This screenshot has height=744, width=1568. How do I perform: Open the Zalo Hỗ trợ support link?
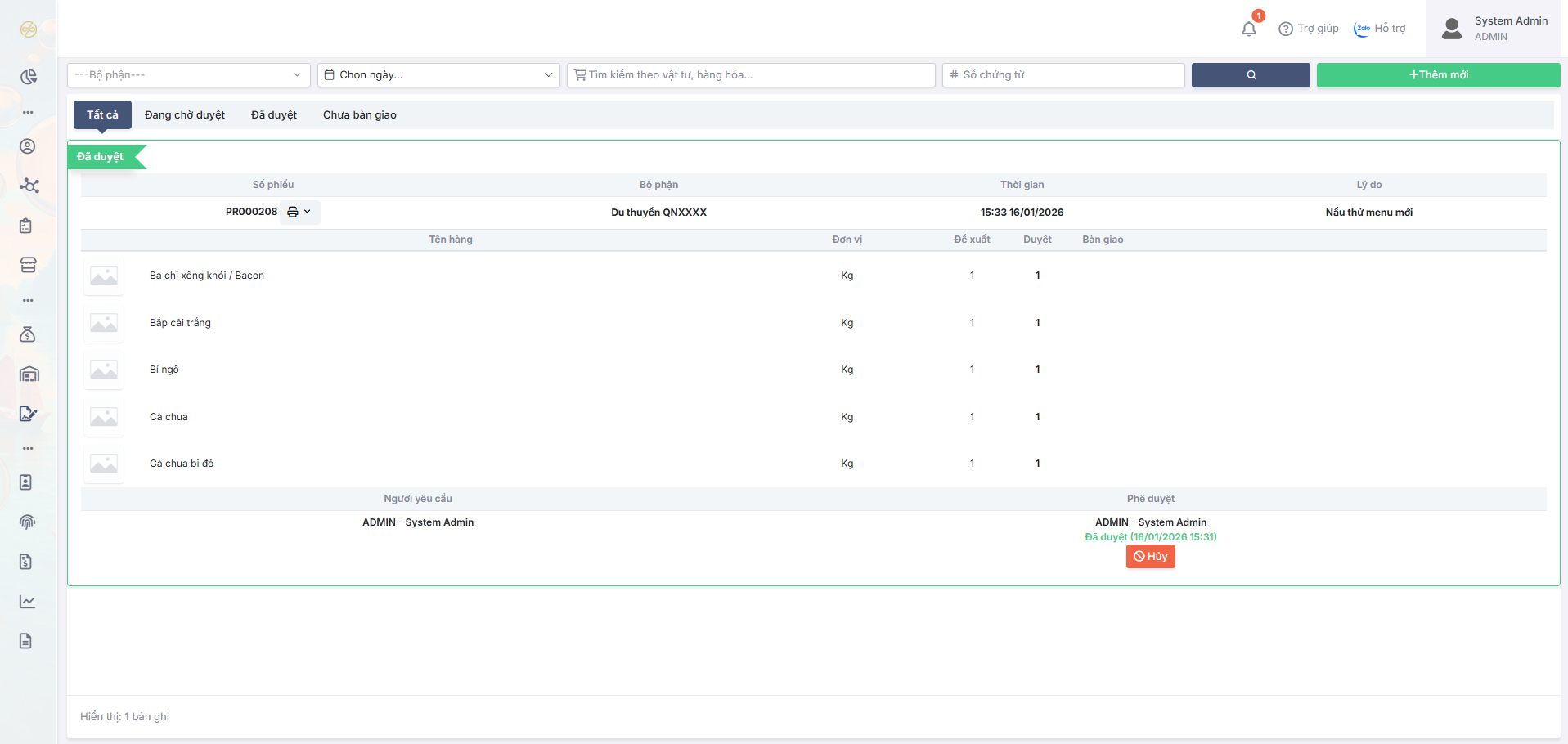tap(1380, 29)
